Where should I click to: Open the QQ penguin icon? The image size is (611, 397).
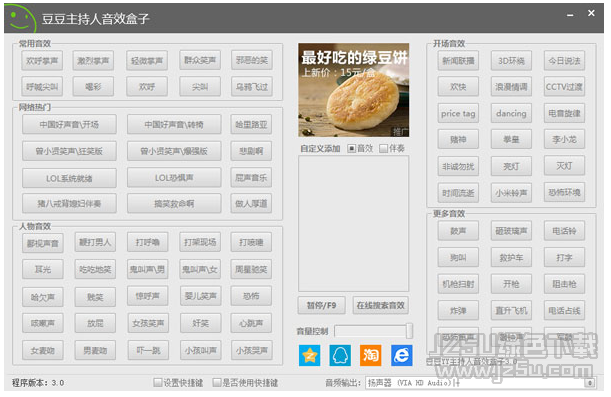pyautogui.click(x=340, y=355)
